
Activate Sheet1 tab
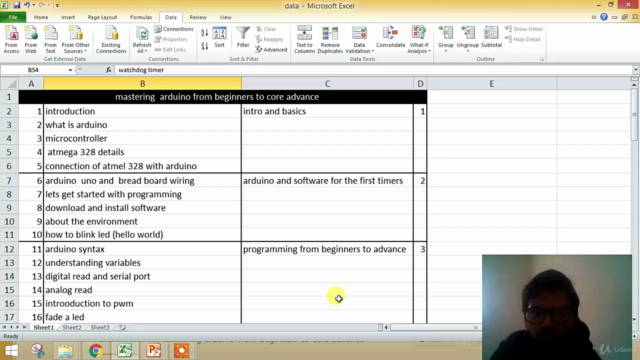point(44,327)
